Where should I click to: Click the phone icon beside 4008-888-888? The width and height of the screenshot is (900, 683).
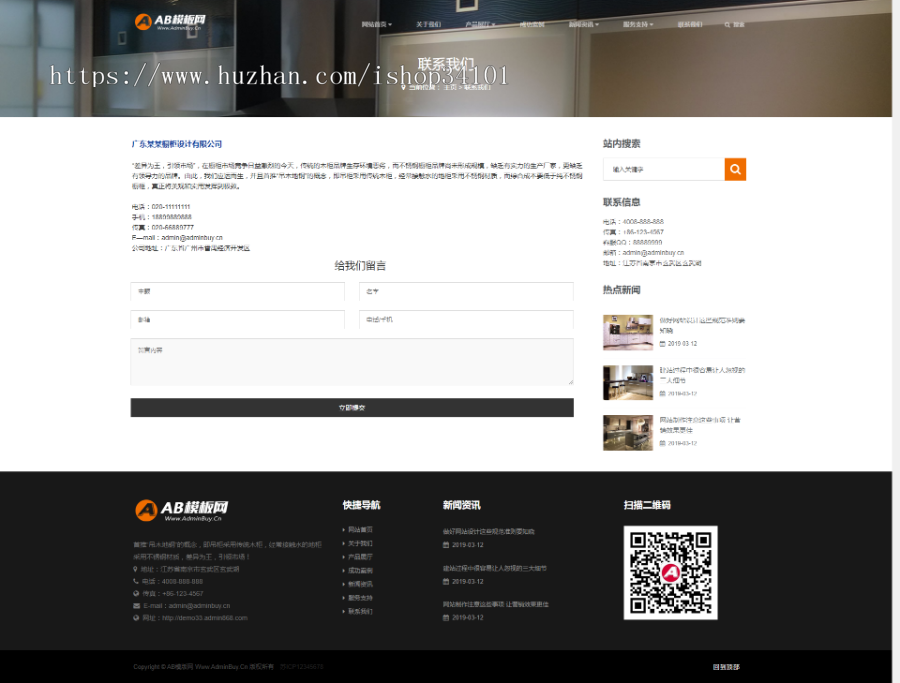(x=135, y=581)
